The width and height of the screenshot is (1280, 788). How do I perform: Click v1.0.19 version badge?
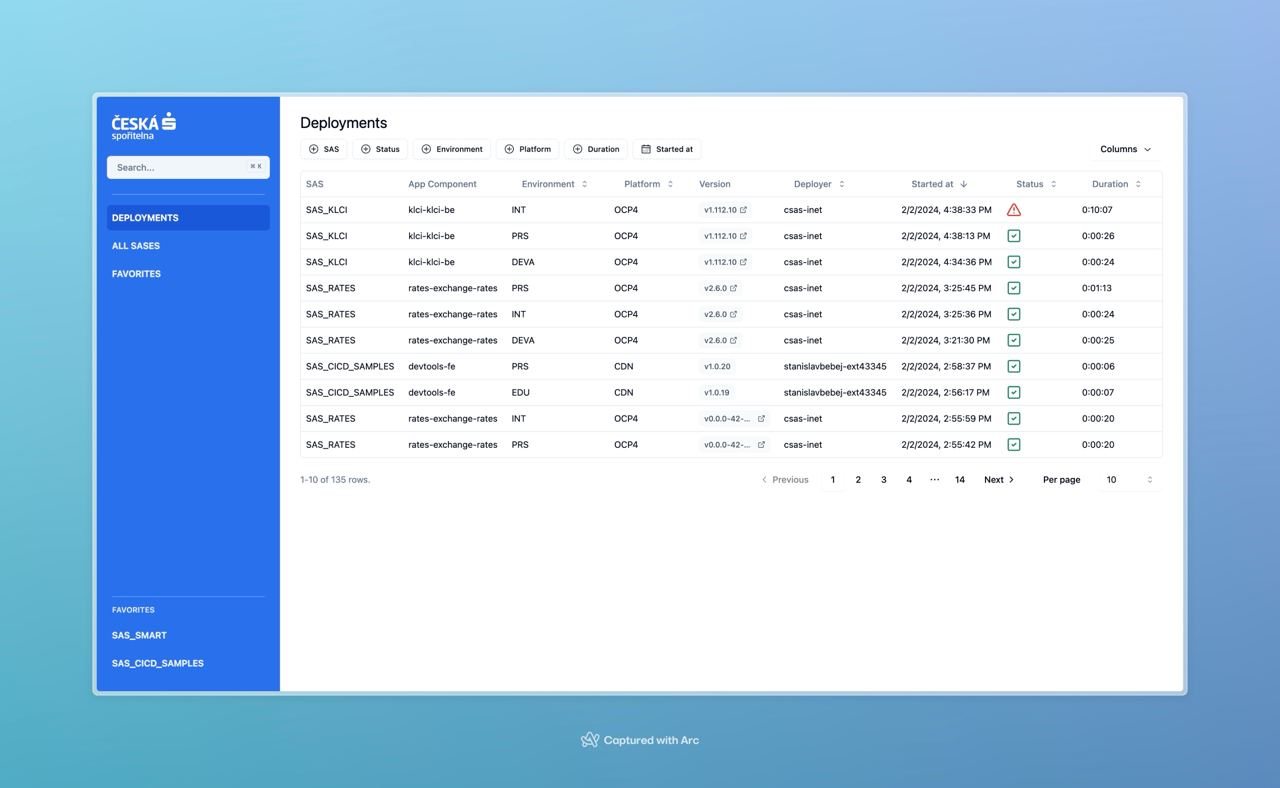pos(717,392)
